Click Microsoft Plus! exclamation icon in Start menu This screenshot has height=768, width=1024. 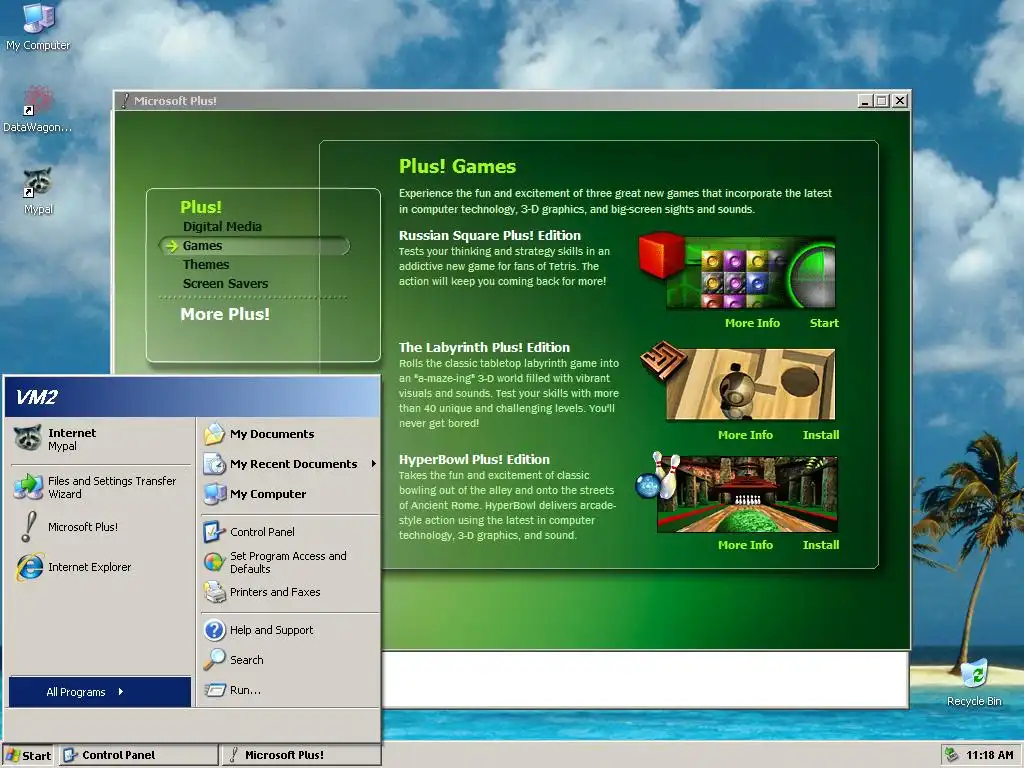pos(28,526)
